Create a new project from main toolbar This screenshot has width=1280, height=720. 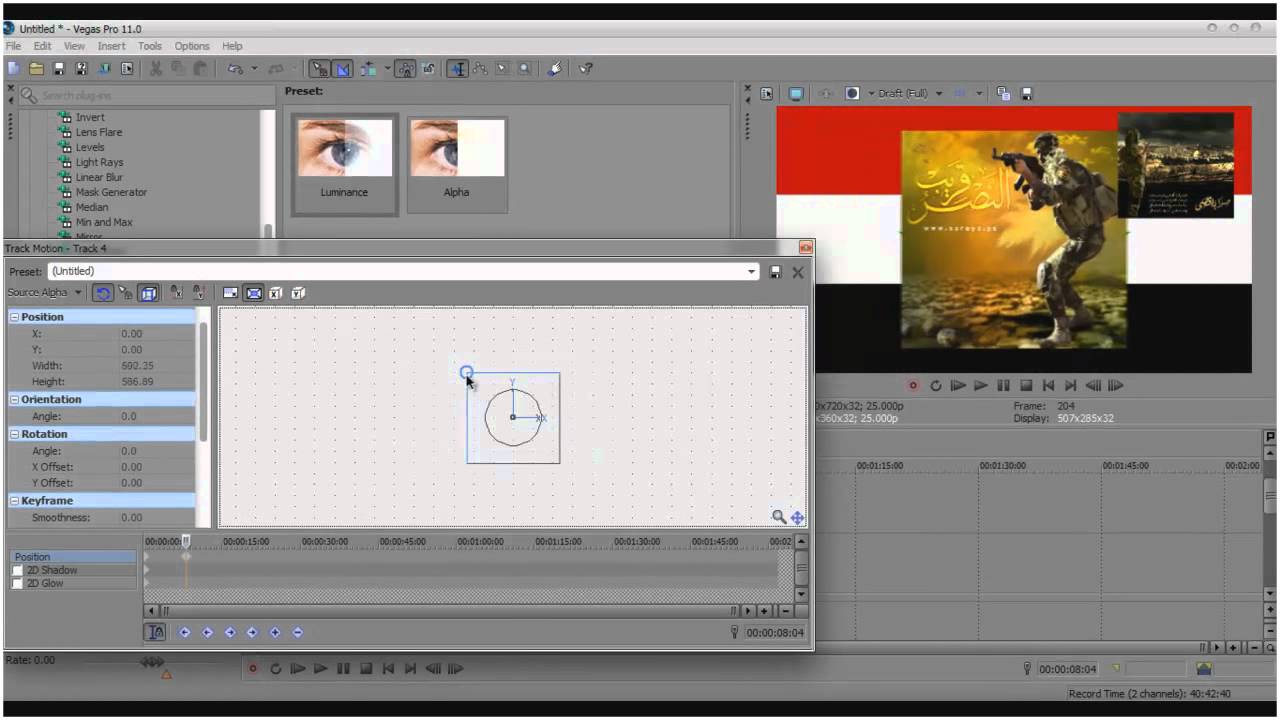coord(13,69)
